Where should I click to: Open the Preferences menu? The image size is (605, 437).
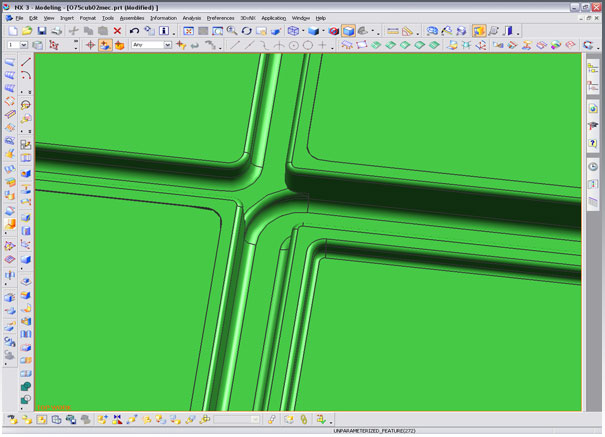[x=221, y=18]
